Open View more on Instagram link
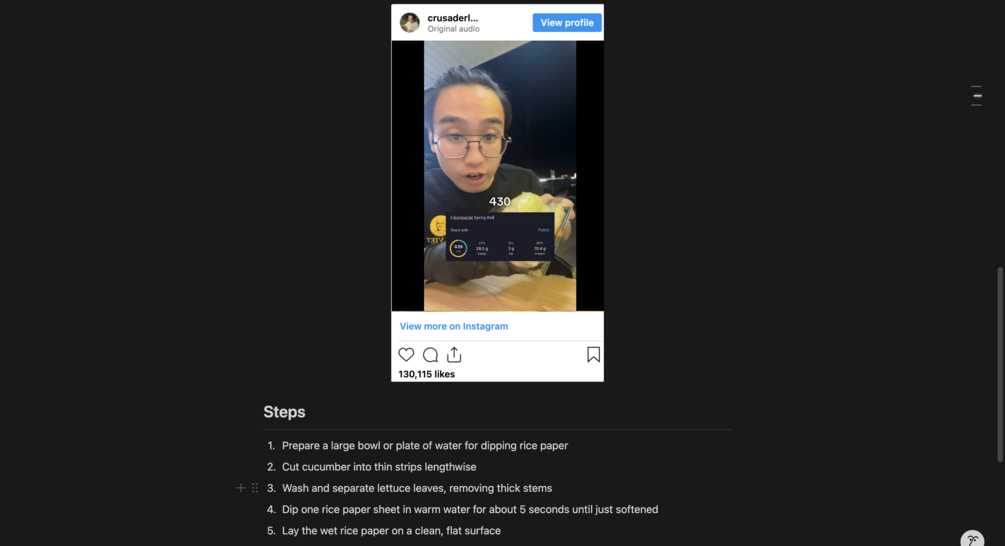1005x546 pixels. click(454, 326)
